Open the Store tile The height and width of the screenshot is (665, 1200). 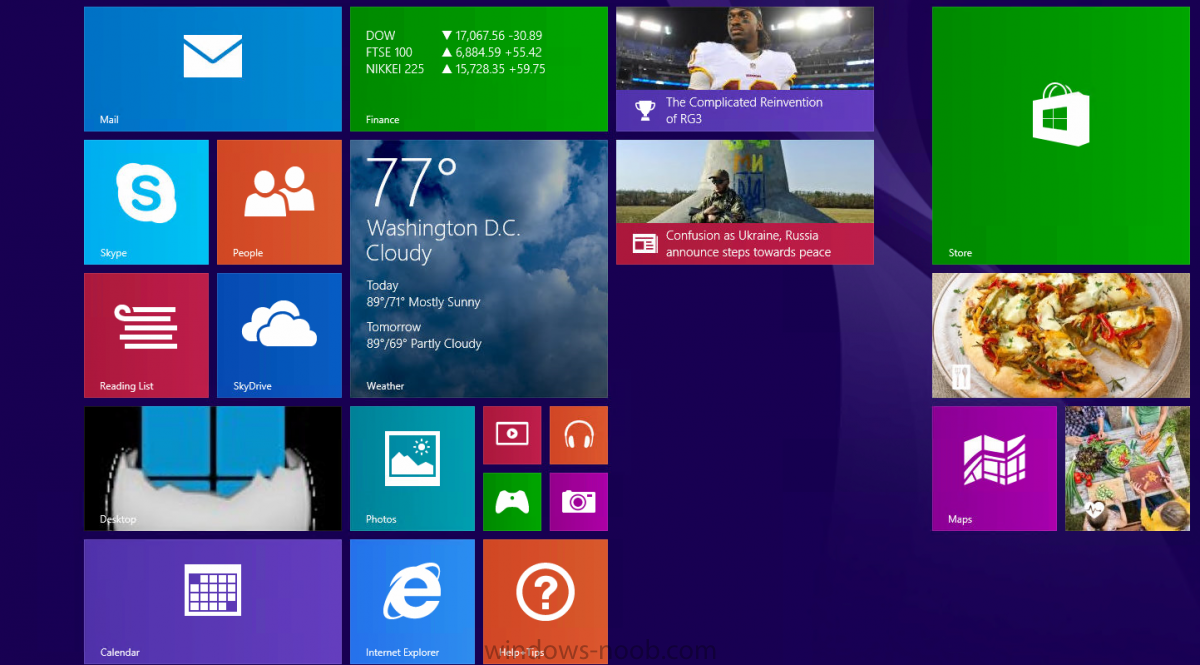point(1061,136)
